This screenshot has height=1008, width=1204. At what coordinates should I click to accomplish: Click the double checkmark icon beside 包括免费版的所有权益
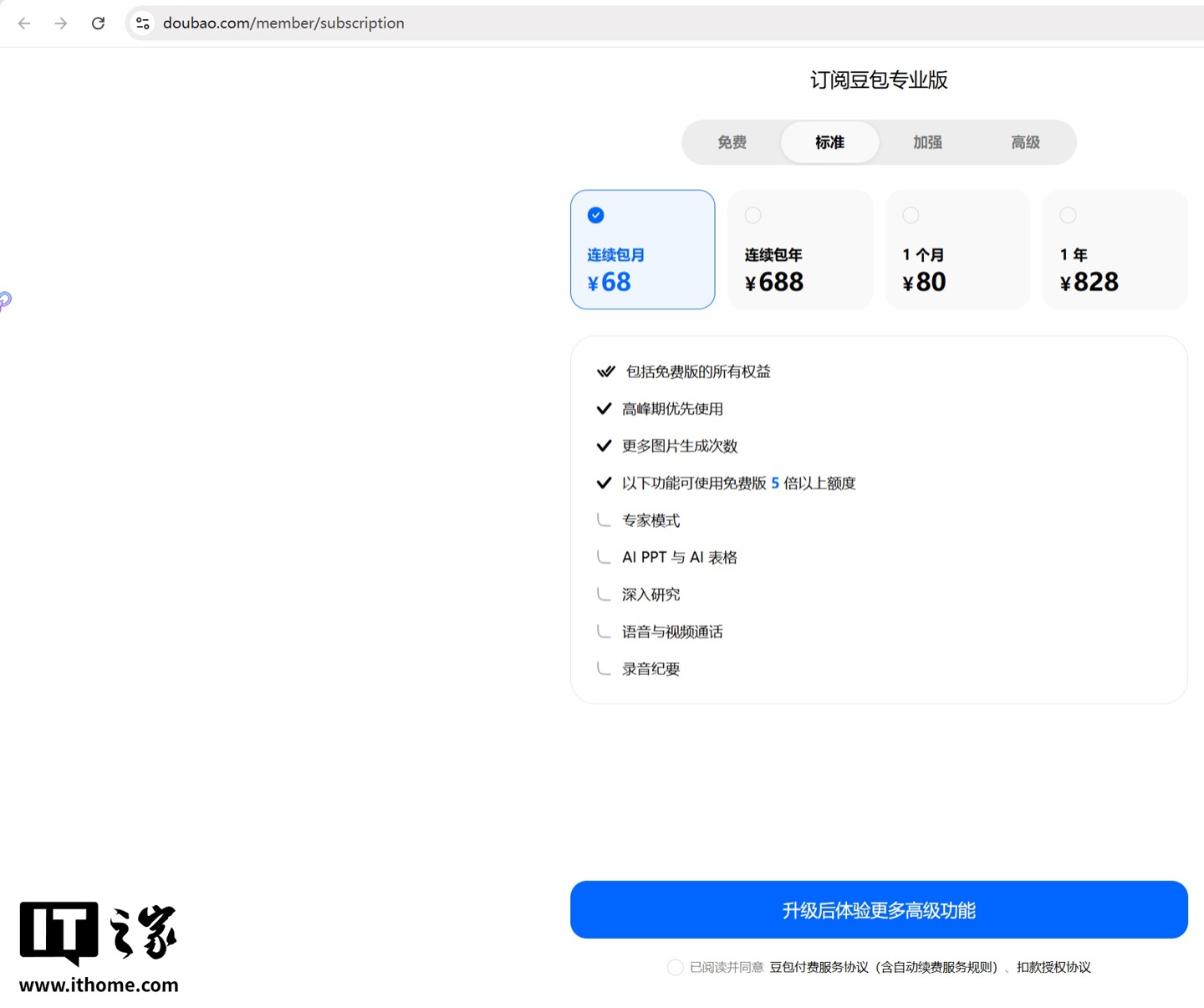(606, 371)
